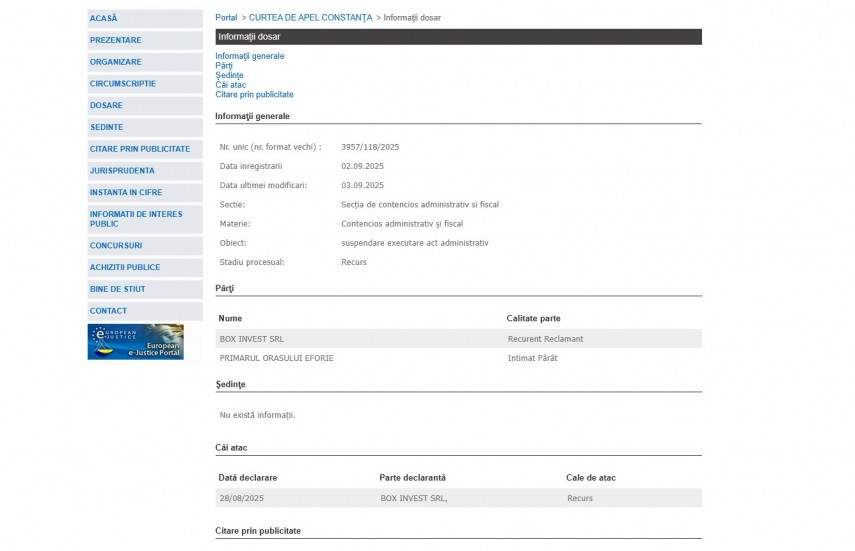Go to CONCURSURI in the sidebar
855x551 pixels.
[x=144, y=246]
